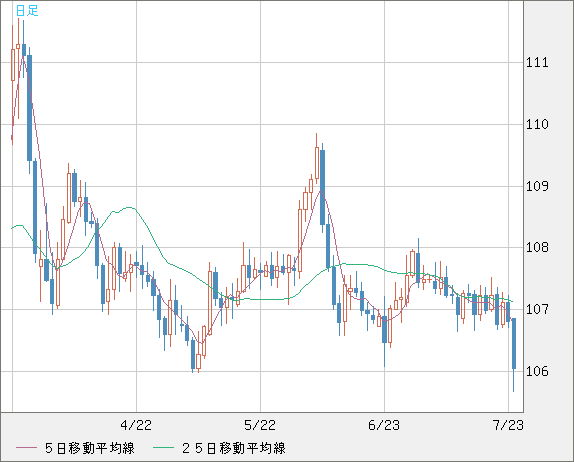Select the 108 price axis label
This screenshot has height=462, width=574.
click(537, 248)
